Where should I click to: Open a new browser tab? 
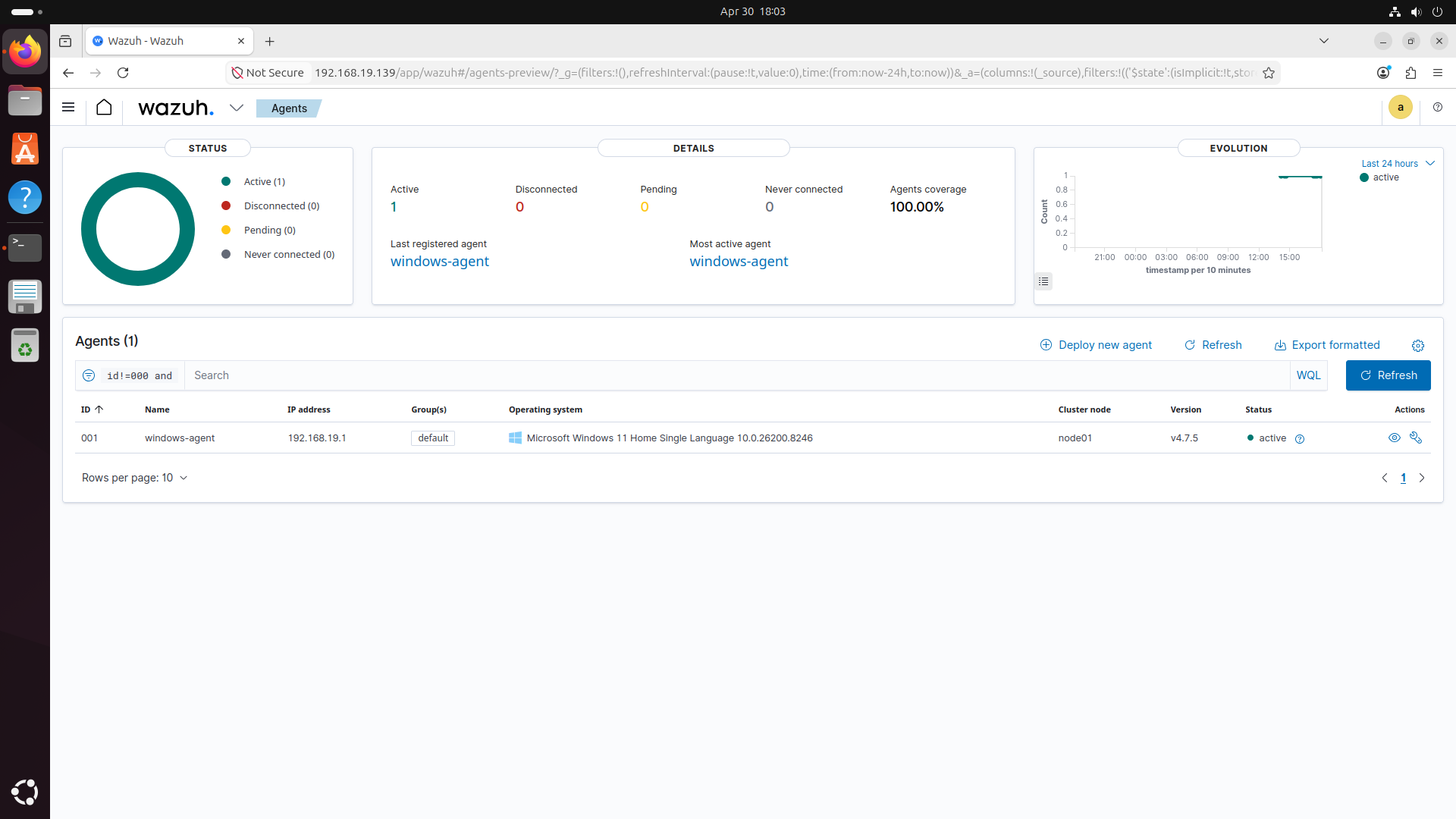click(270, 41)
